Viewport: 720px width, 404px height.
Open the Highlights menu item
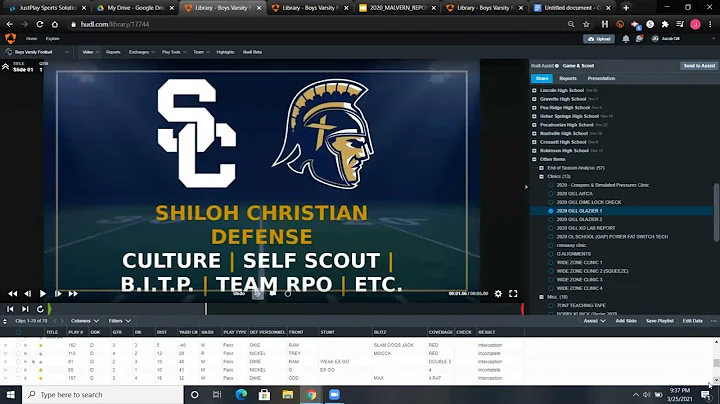point(225,52)
